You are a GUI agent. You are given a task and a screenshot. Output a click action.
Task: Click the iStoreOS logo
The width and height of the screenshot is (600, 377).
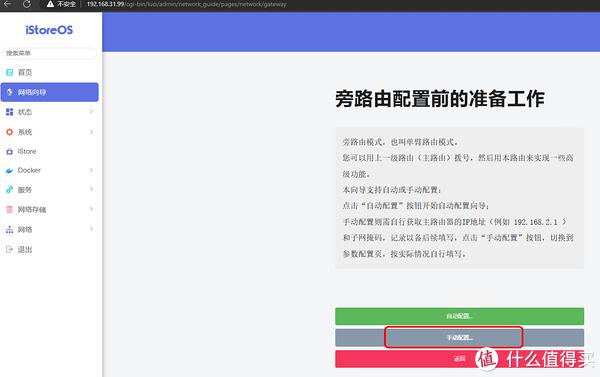(x=49, y=30)
